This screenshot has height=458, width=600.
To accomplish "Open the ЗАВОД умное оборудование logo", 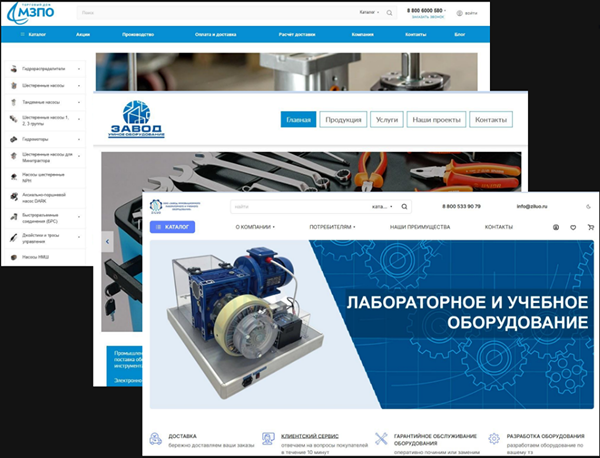I will 136,119.
